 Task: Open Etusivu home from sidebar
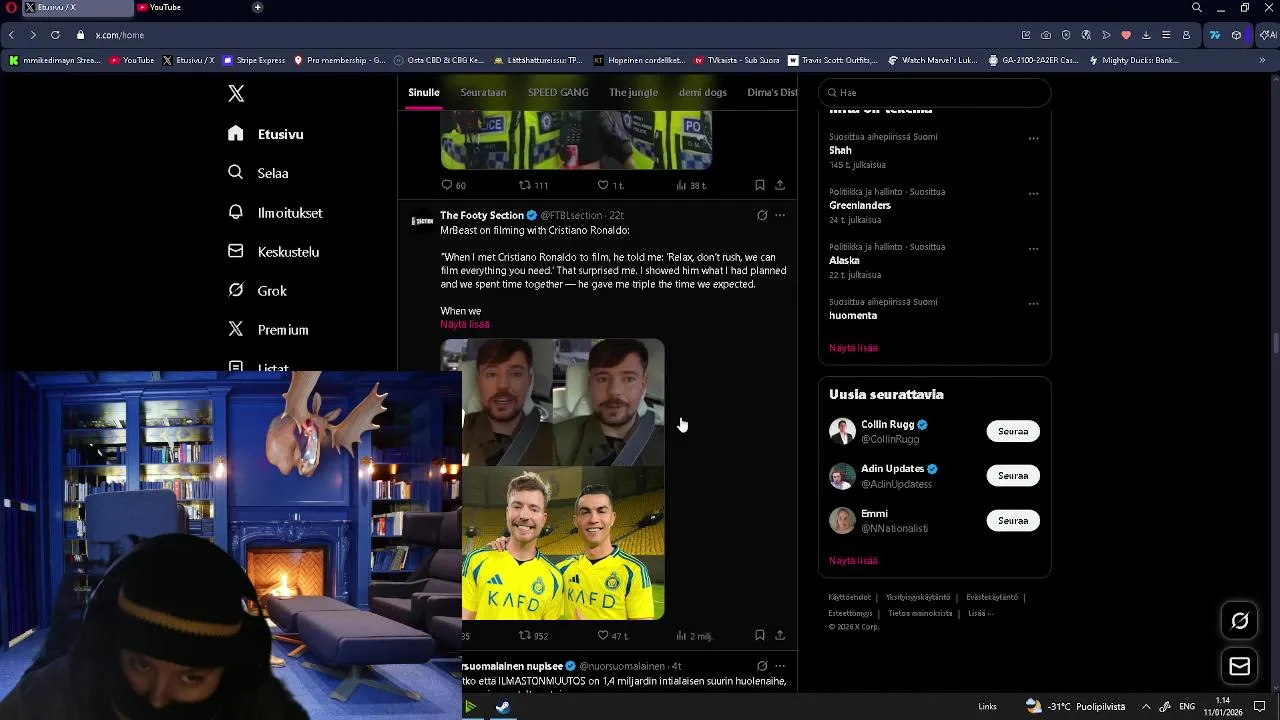point(266,134)
